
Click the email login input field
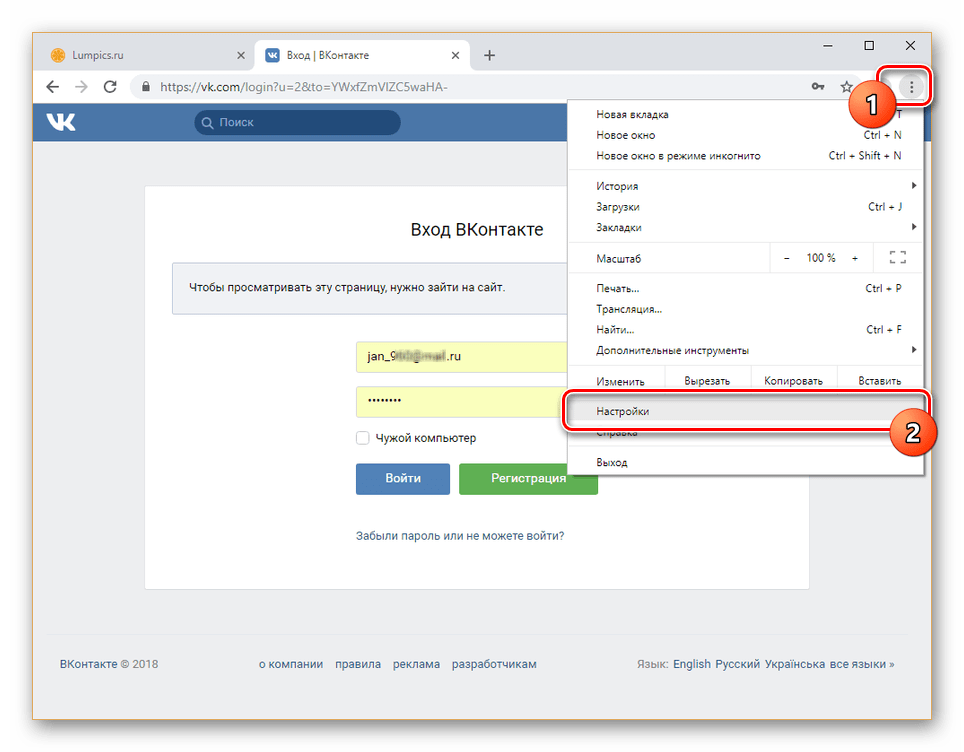tap(462, 357)
